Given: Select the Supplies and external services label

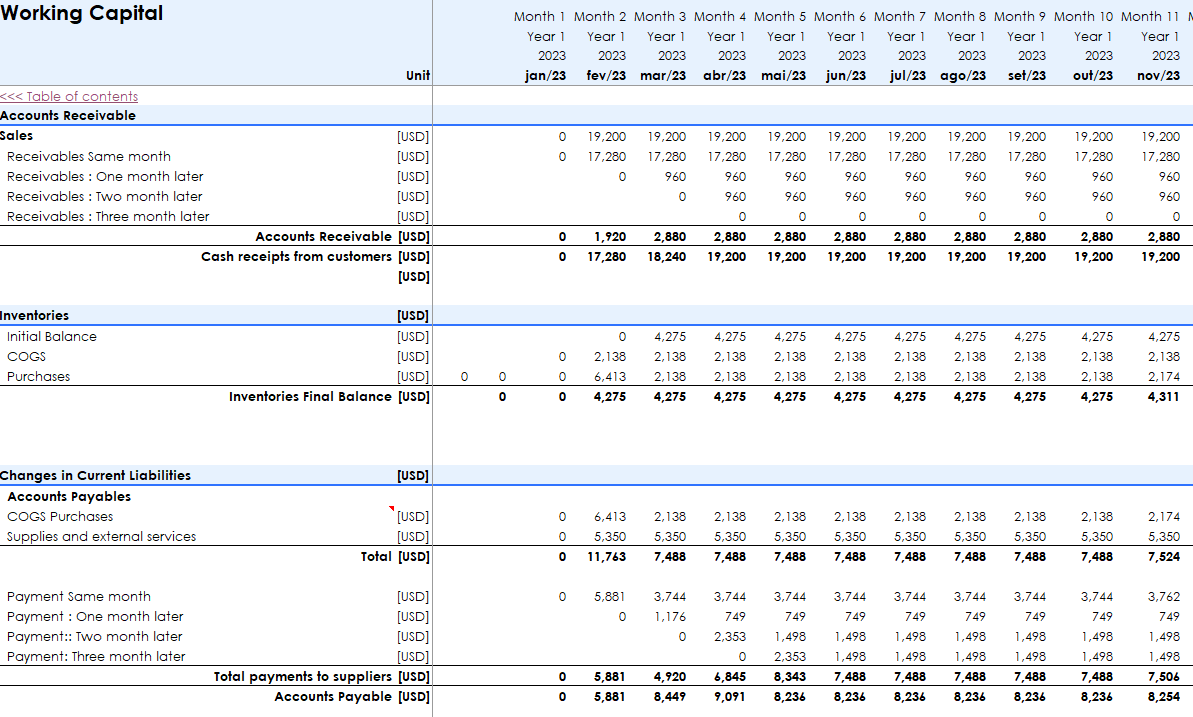Looking at the screenshot, I should click(101, 537).
